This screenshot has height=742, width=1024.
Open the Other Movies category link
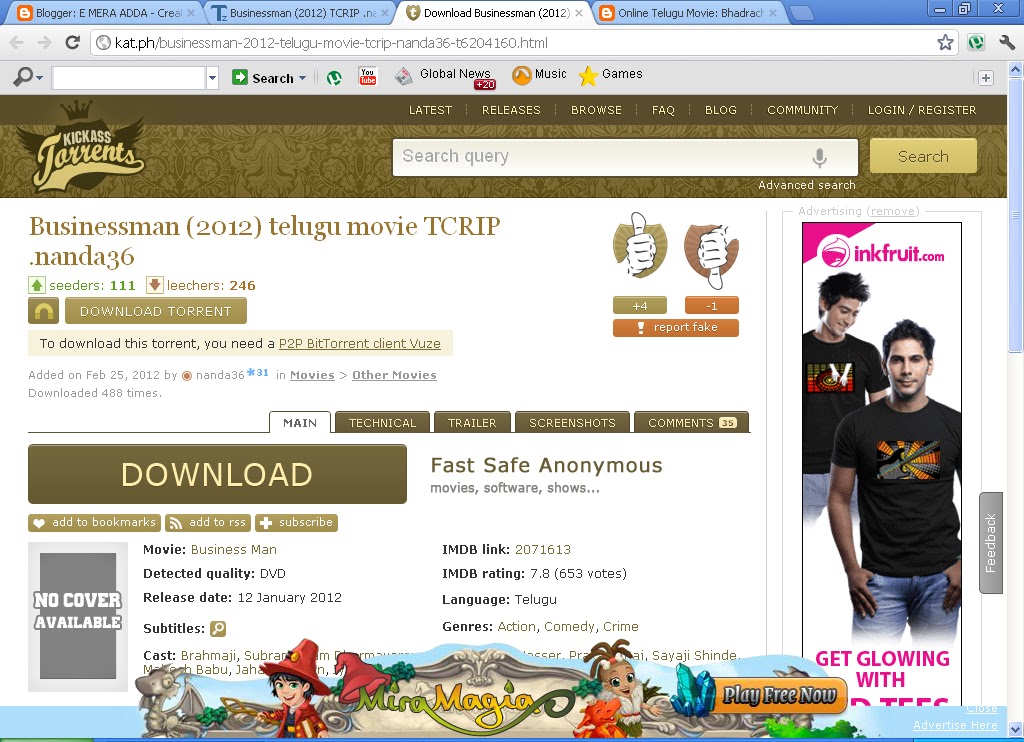394,375
